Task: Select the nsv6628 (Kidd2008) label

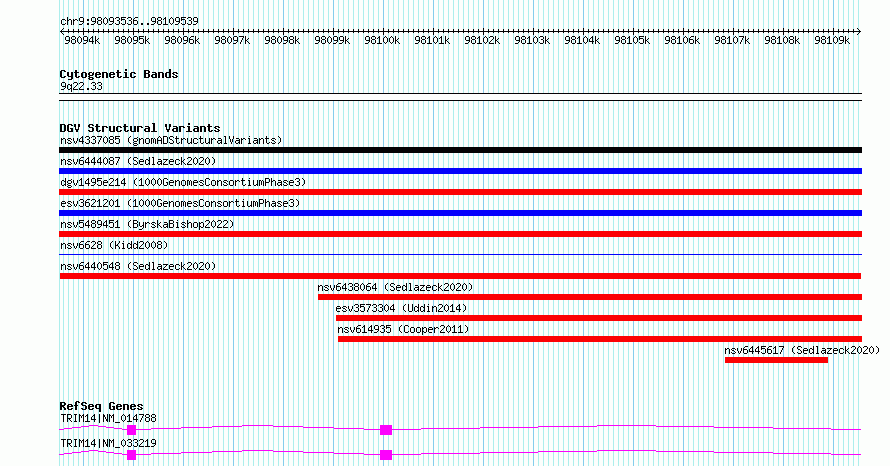Action: click(114, 245)
